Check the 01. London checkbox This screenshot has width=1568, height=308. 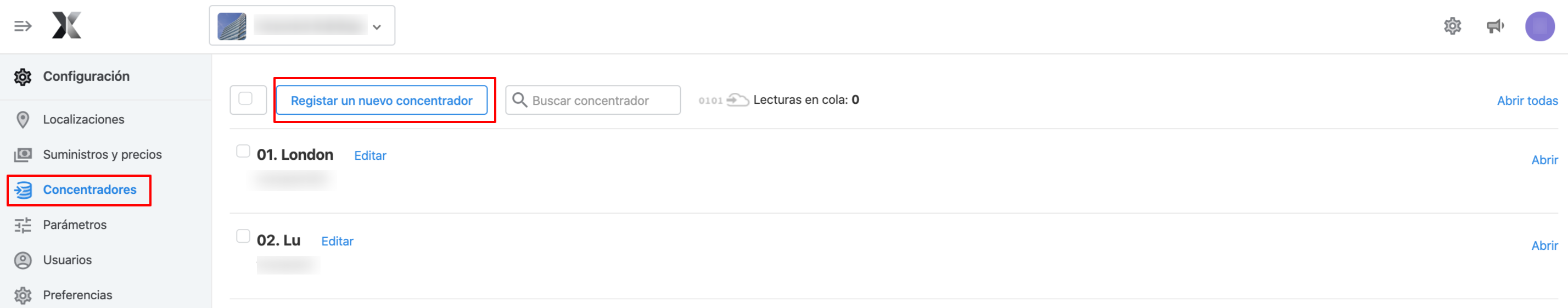pos(243,151)
